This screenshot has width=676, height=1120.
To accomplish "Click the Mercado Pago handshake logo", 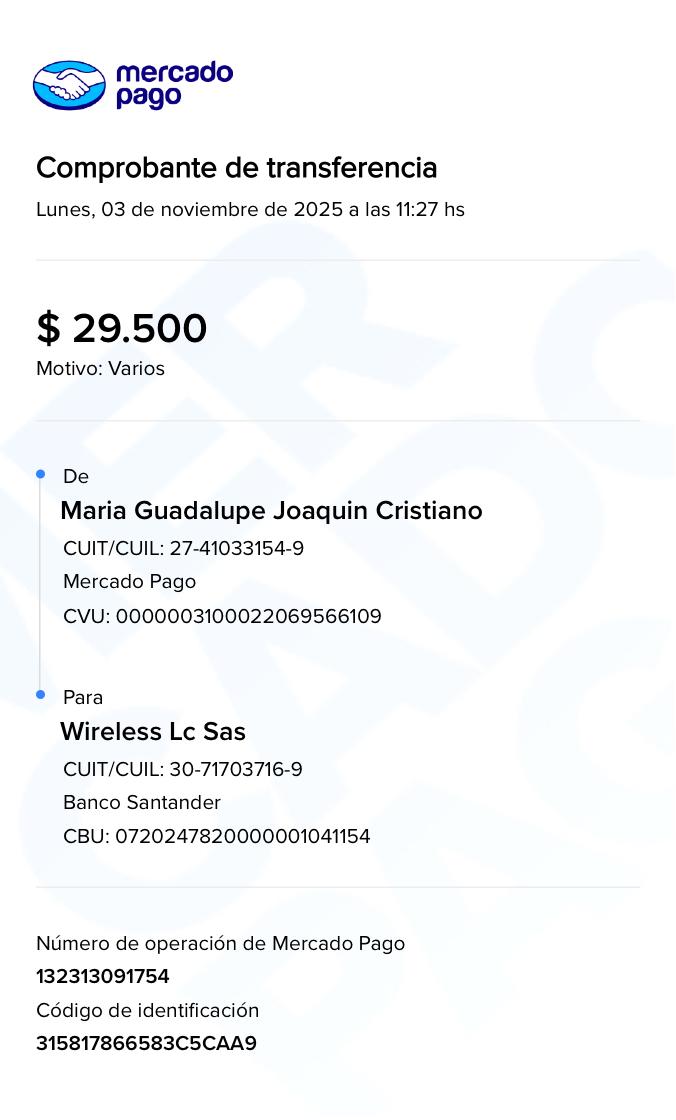I will click(69, 85).
